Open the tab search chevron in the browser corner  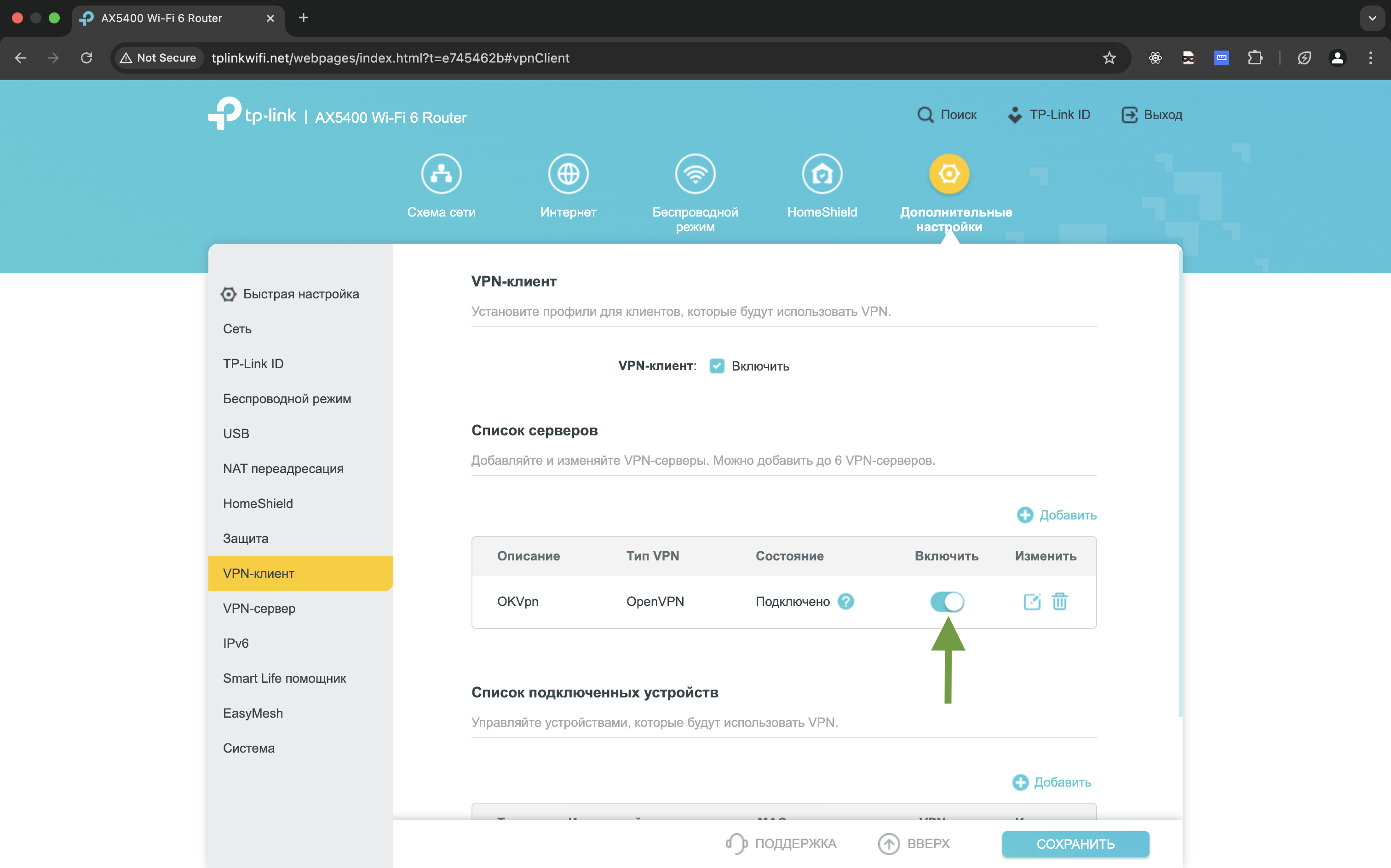point(1372,18)
